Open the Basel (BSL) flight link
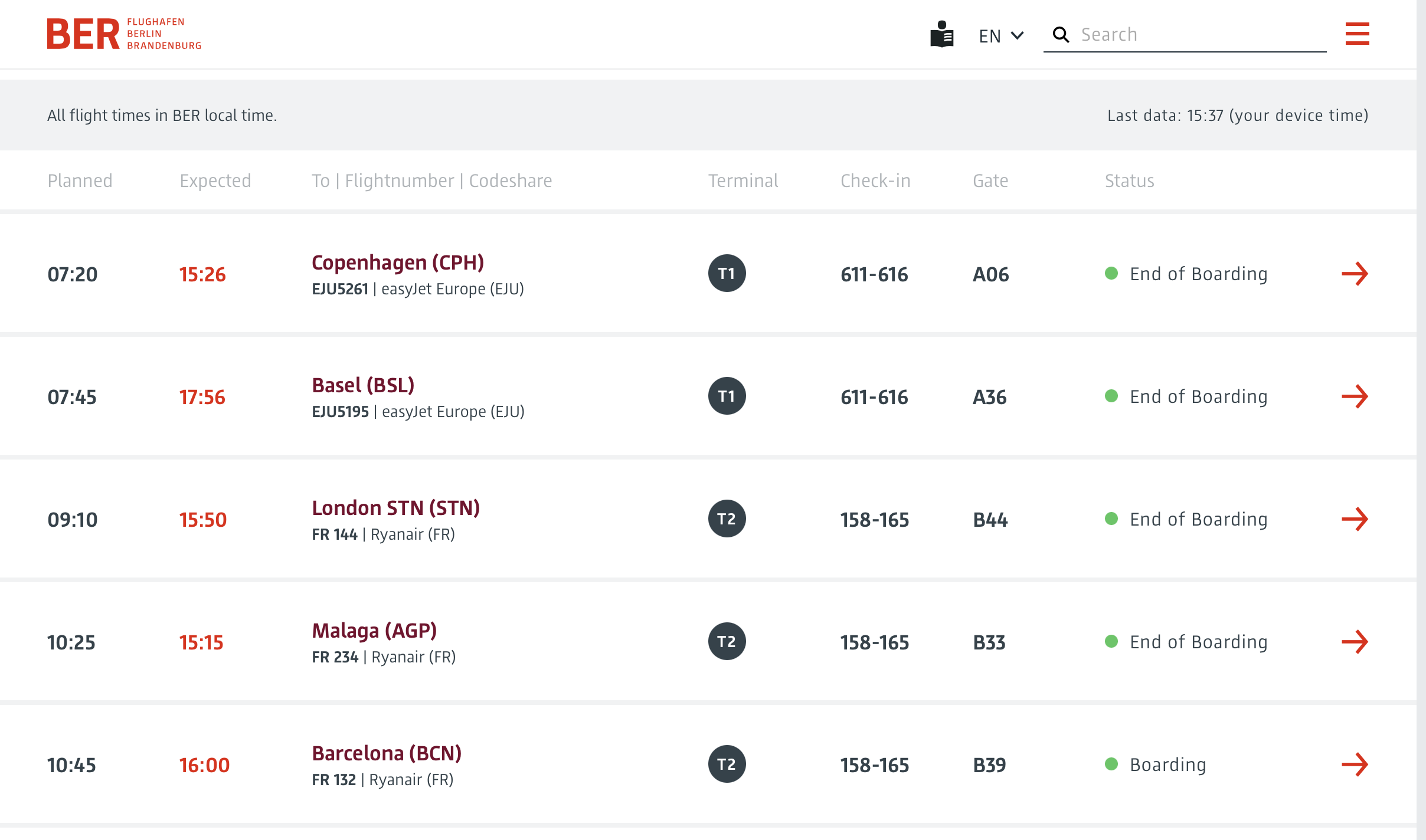1426x840 pixels. (363, 385)
